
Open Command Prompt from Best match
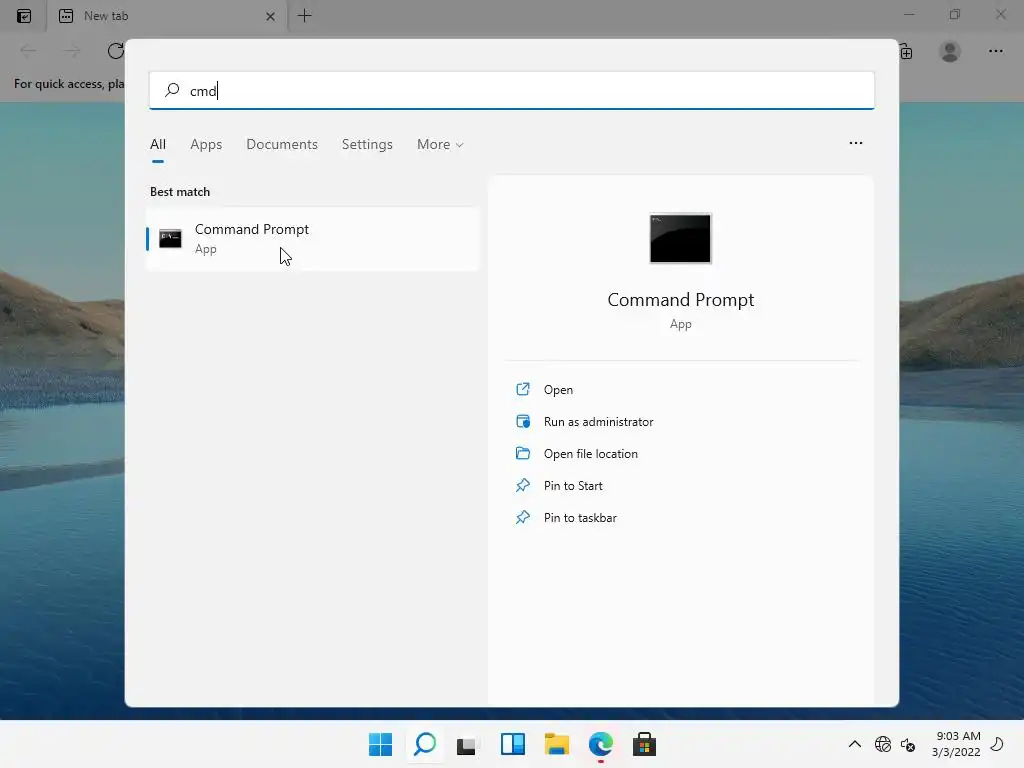pos(313,239)
